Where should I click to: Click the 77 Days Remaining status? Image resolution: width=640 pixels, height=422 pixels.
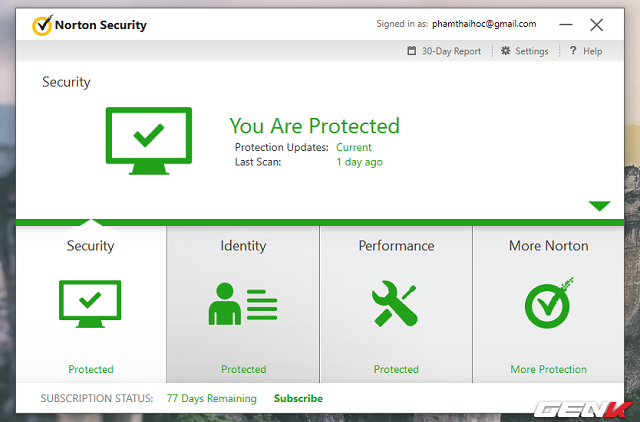[x=211, y=398]
